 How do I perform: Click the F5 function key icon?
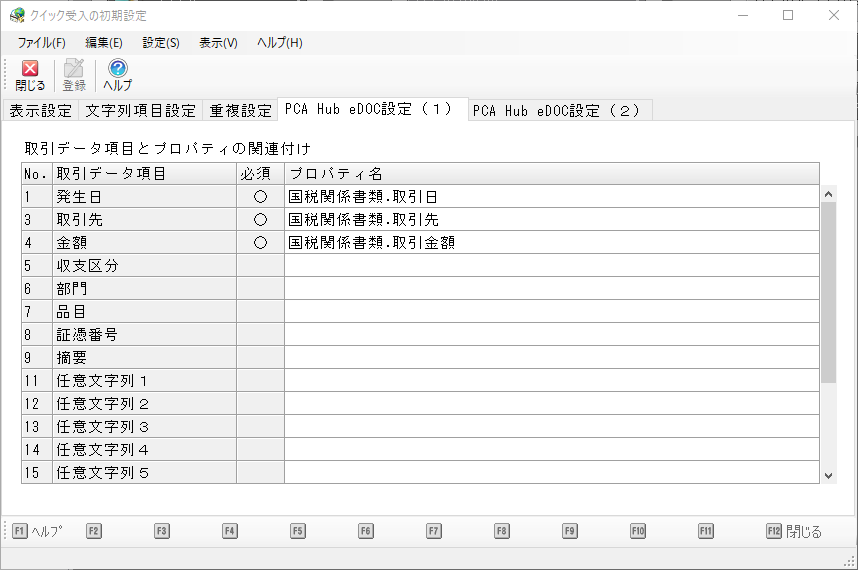pyautogui.click(x=297, y=531)
